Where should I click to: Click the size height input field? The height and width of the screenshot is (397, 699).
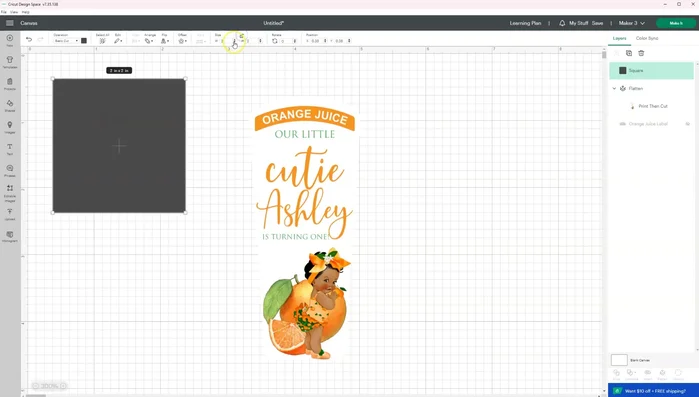251,41
